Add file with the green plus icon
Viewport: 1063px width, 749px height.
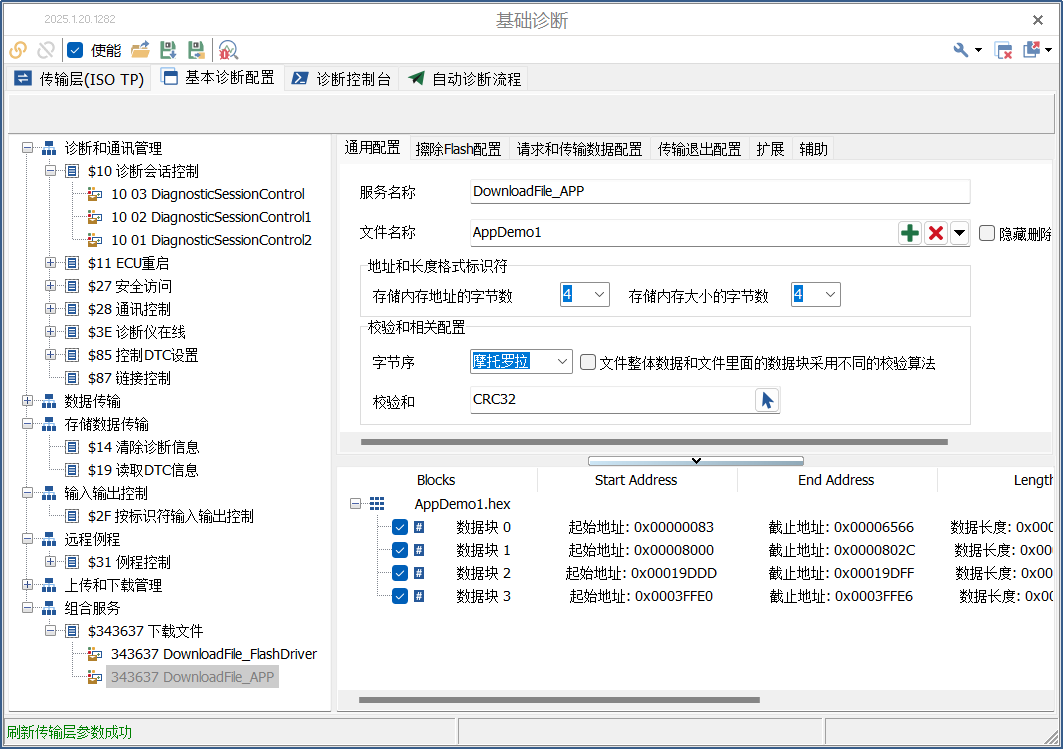[910, 233]
